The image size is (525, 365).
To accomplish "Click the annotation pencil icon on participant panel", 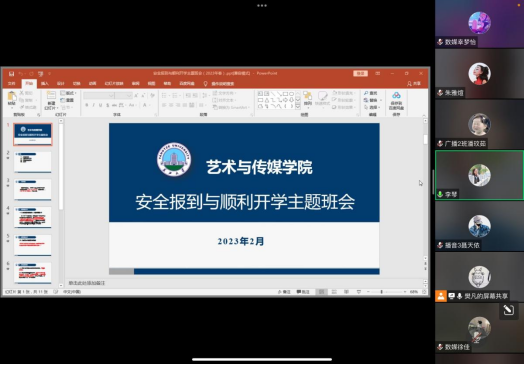I will (x=508, y=310).
